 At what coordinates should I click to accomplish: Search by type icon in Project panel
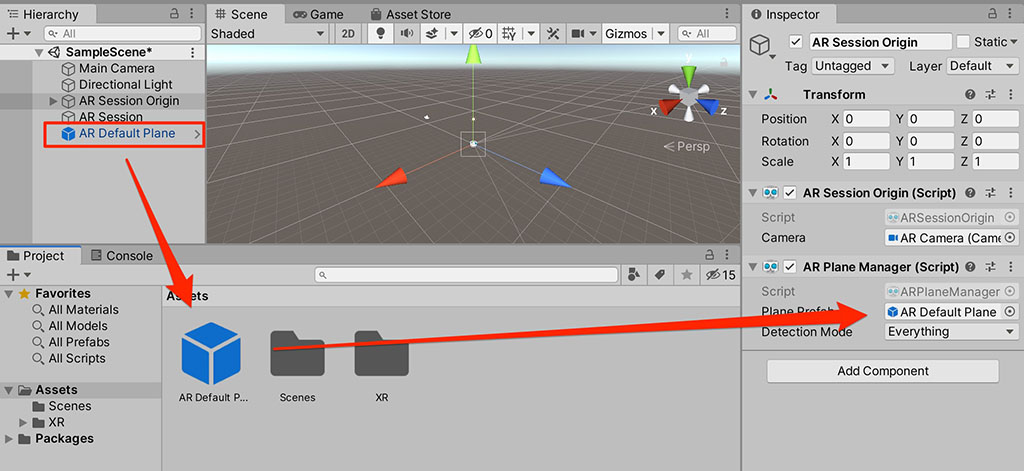[x=633, y=275]
